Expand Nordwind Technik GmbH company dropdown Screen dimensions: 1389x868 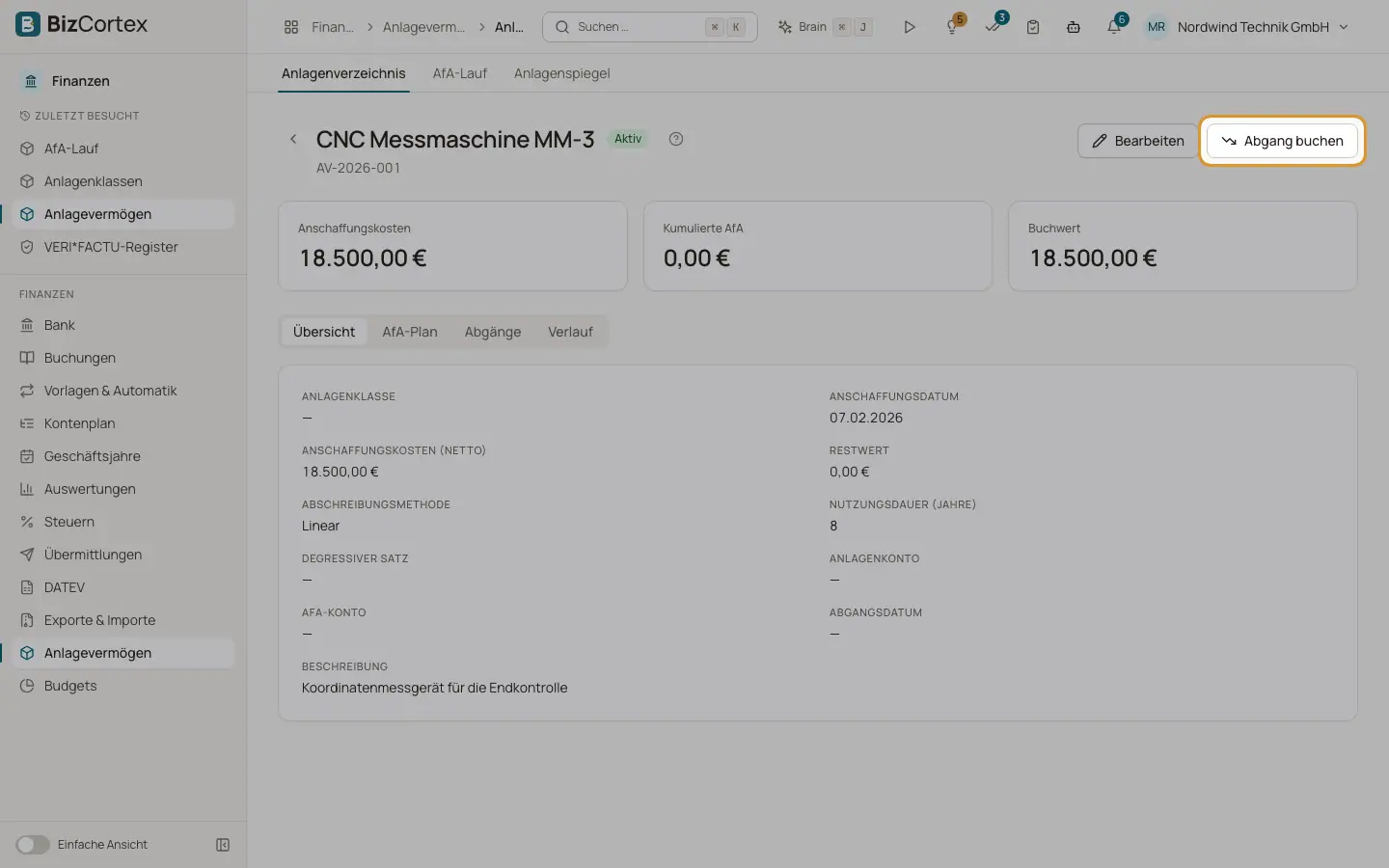click(1247, 27)
